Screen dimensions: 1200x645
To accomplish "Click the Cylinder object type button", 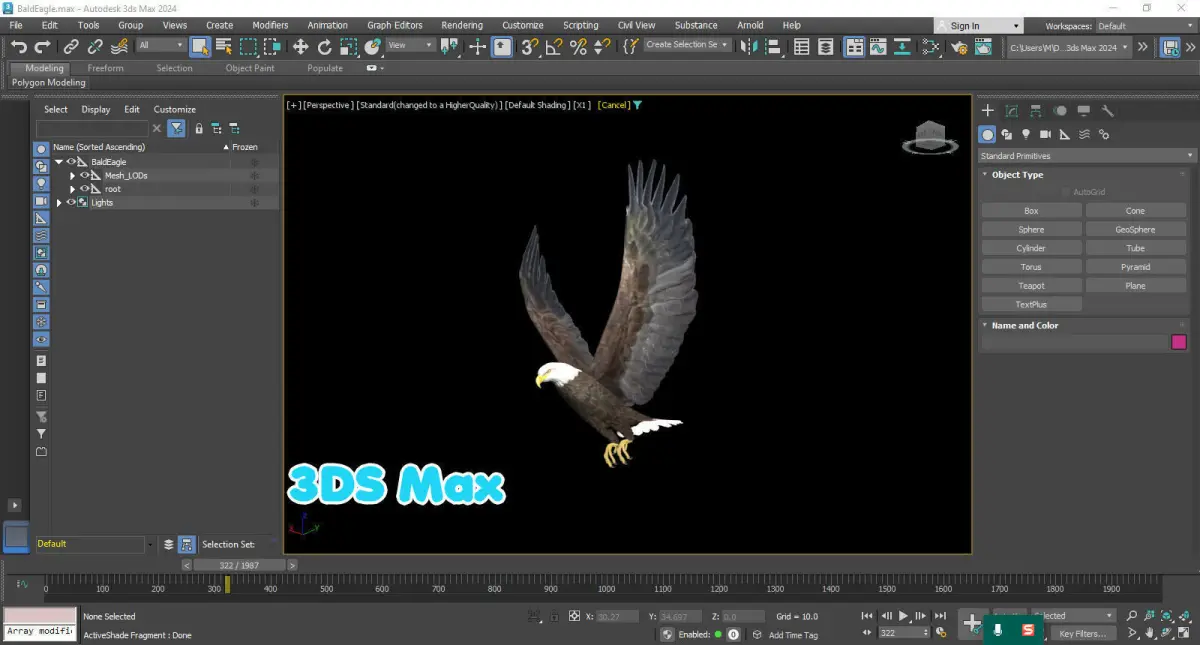I will [1031, 248].
